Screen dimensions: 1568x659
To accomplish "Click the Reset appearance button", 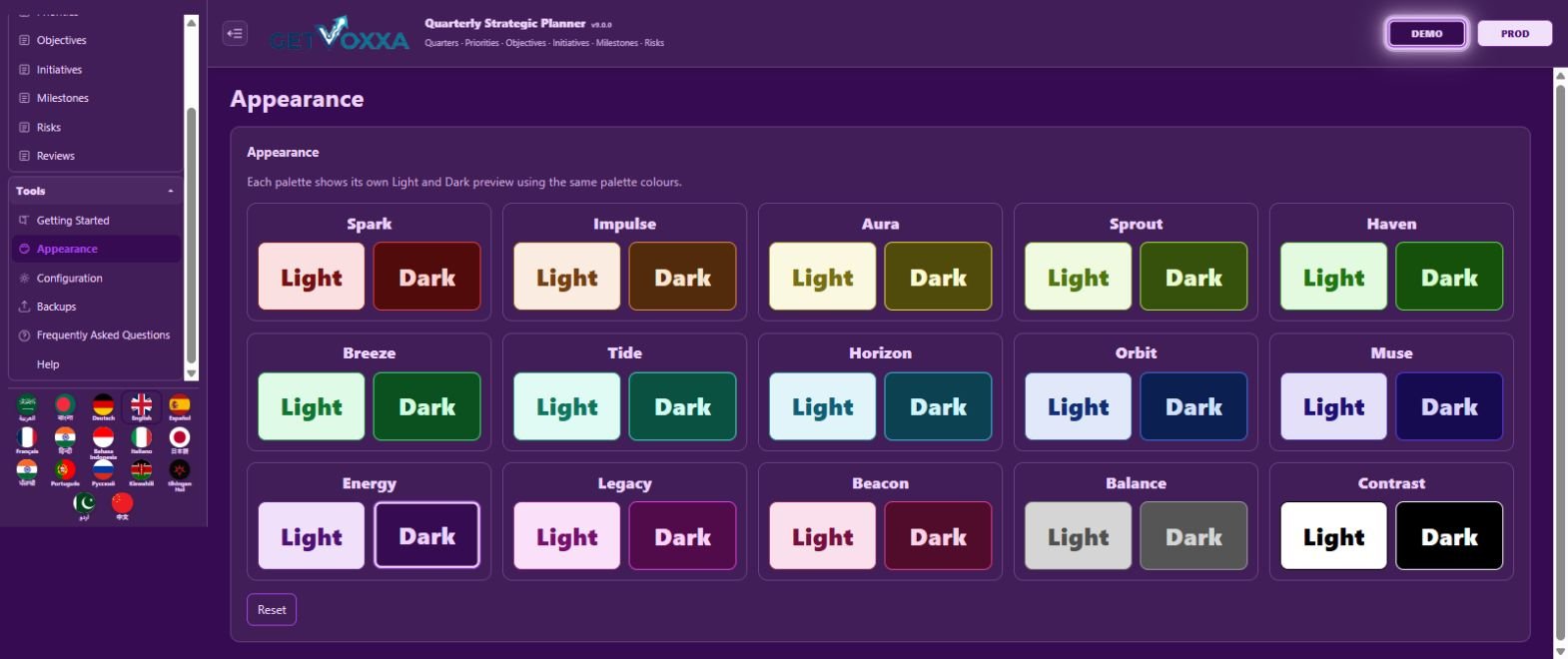I will coord(272,609).
